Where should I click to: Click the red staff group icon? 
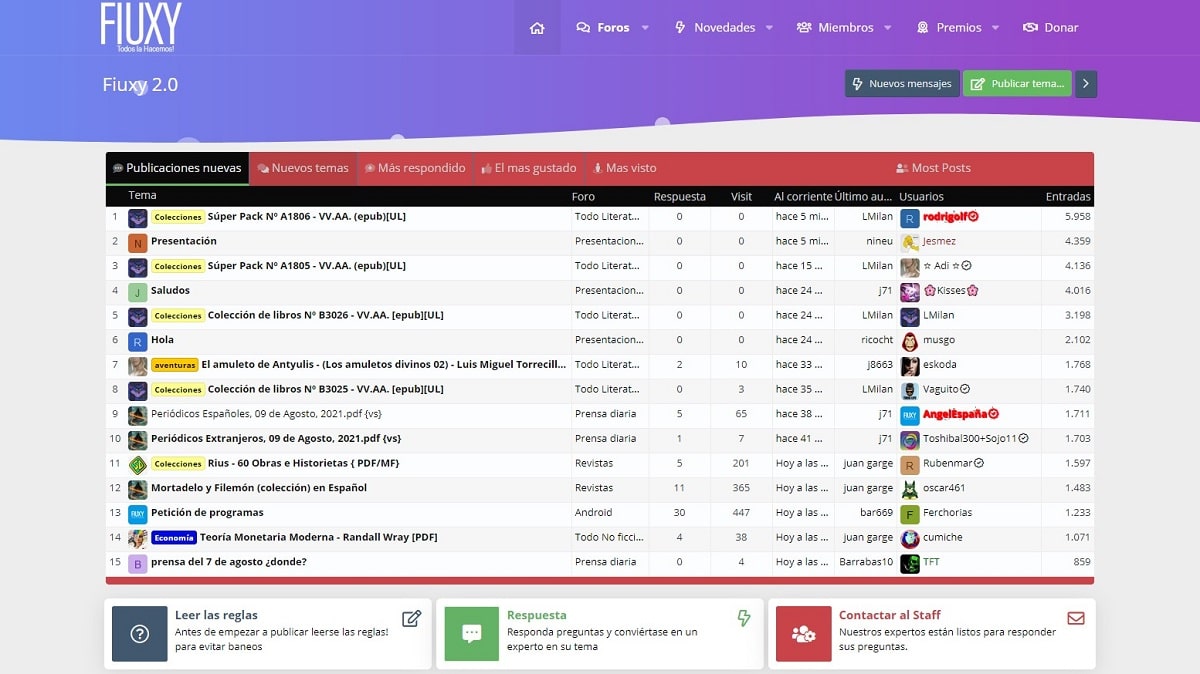click(x=804, y=634)
